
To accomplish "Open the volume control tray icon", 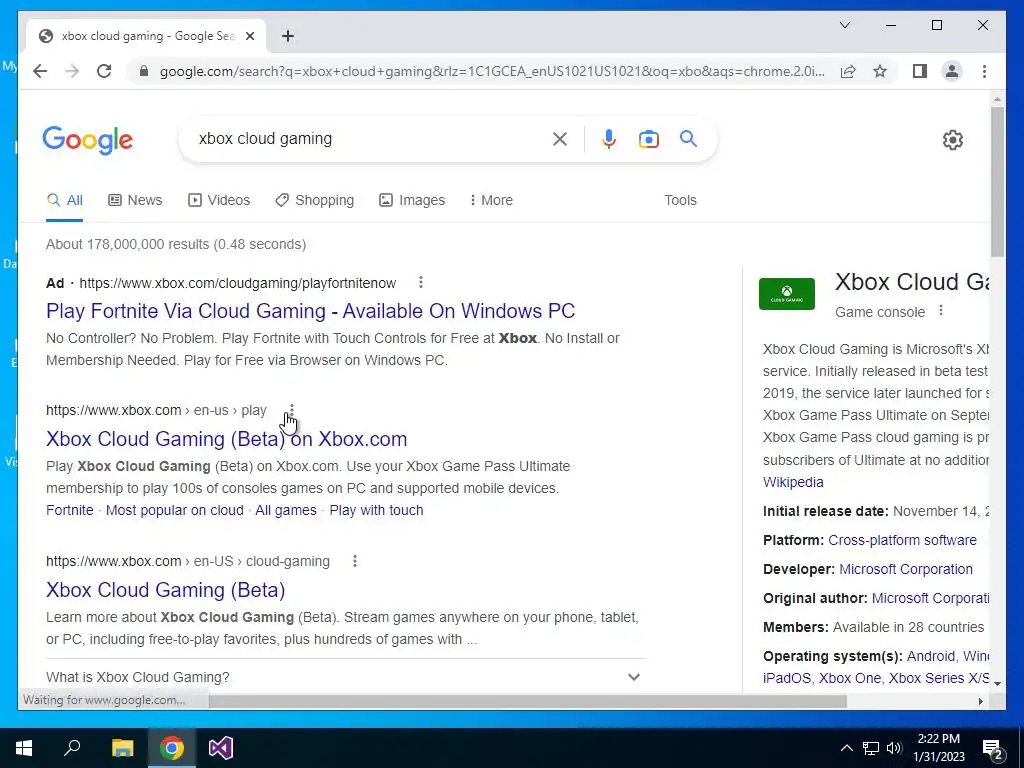I will pos(895,748).
